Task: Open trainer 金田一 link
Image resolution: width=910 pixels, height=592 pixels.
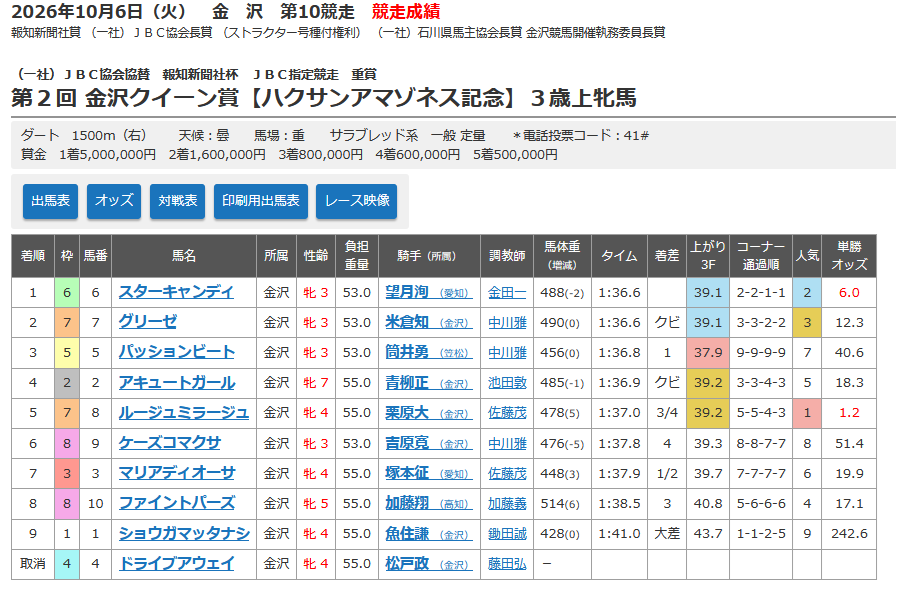Action: [x=507, y=293]
